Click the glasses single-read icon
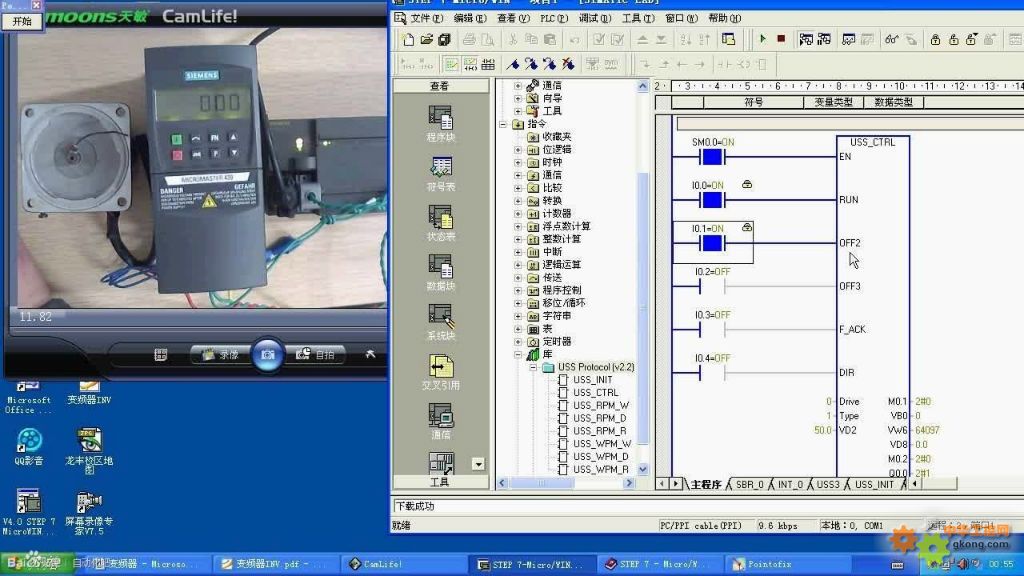 pyautogui.click(x=891, y=39)
